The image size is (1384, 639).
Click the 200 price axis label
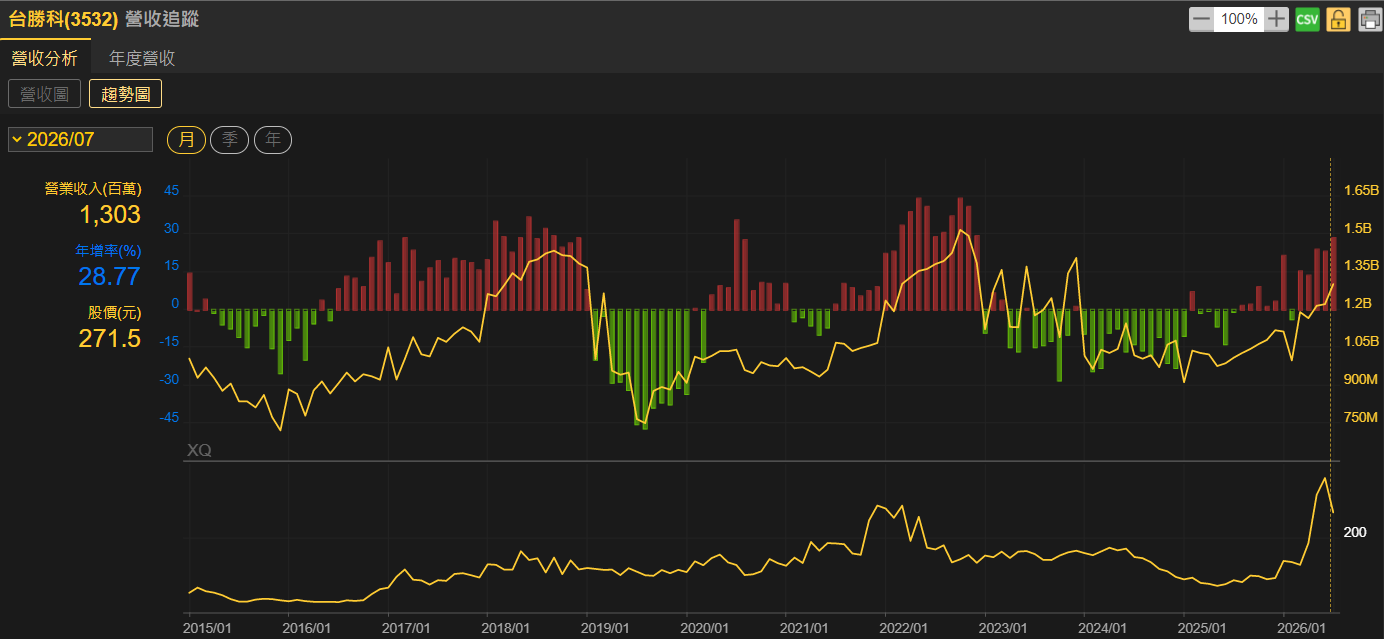[x=1355, y=532]
